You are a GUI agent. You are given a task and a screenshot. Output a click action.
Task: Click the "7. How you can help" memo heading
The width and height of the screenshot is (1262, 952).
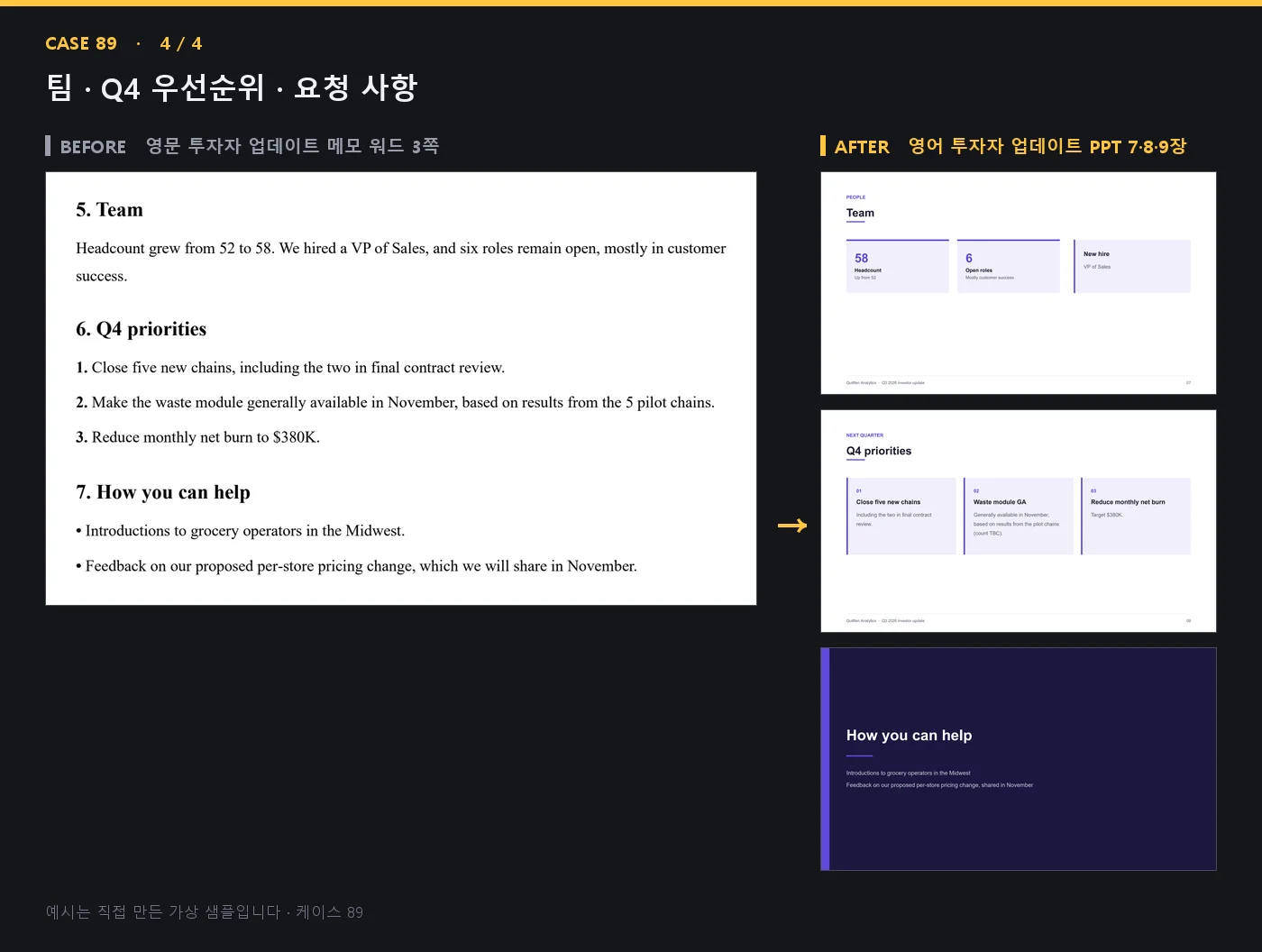(x=163, y=492)
